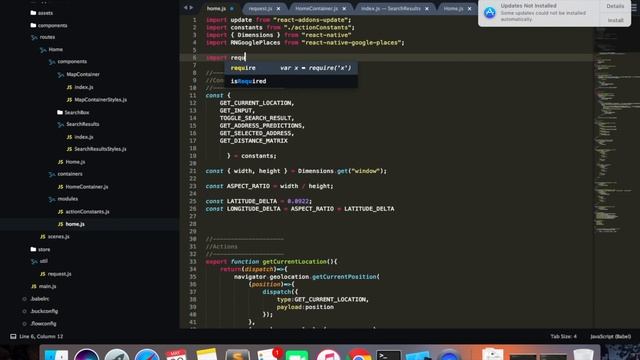
Task: Launch Siri from the dock
Action: (86, 355)
